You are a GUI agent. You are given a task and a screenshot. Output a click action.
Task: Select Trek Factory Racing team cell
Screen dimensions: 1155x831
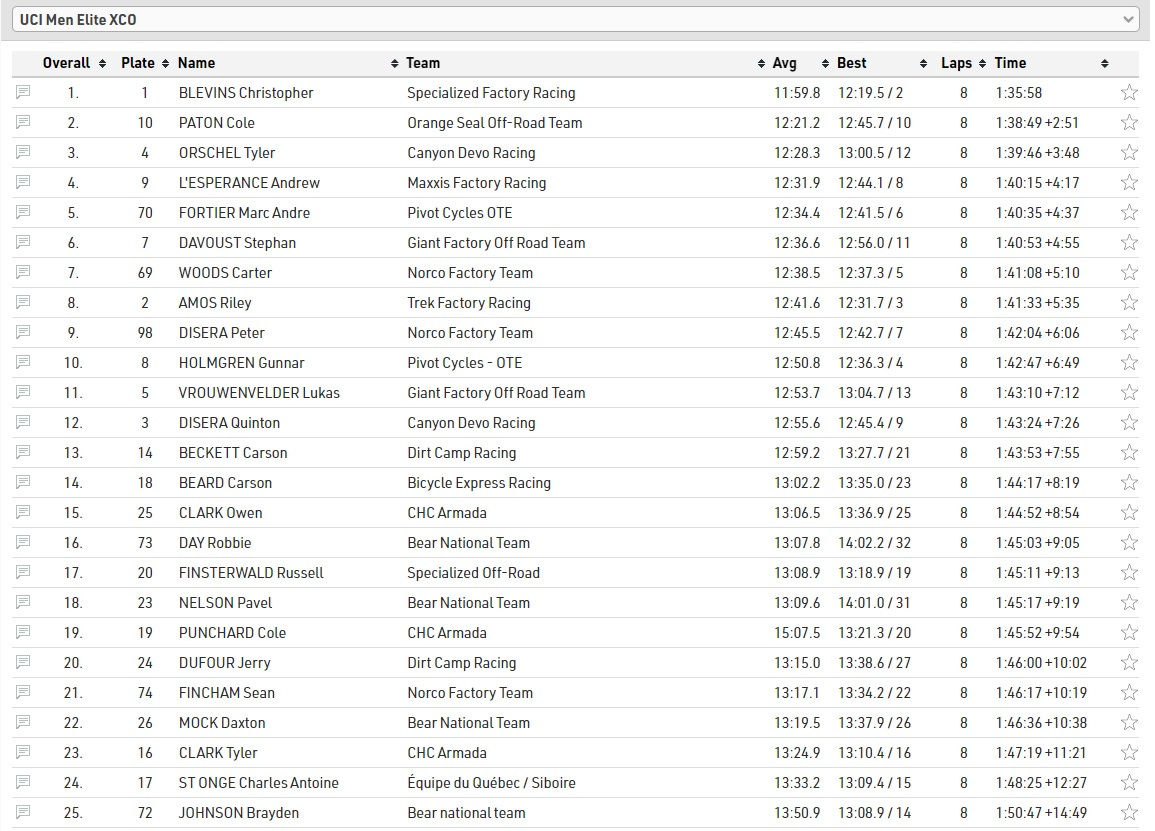(468, 303)
